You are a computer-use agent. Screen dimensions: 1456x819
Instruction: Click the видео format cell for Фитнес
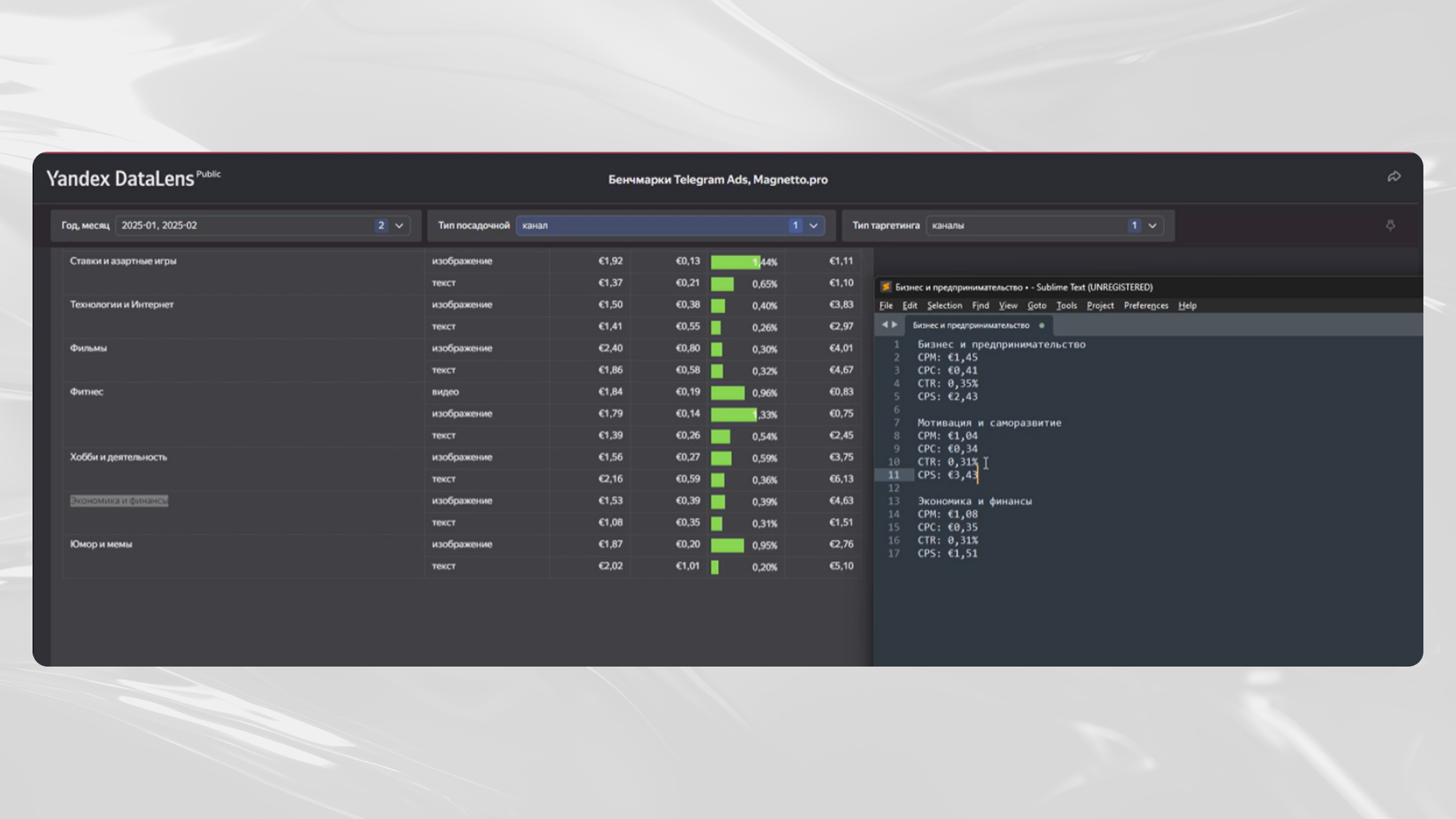click(445, 392)
